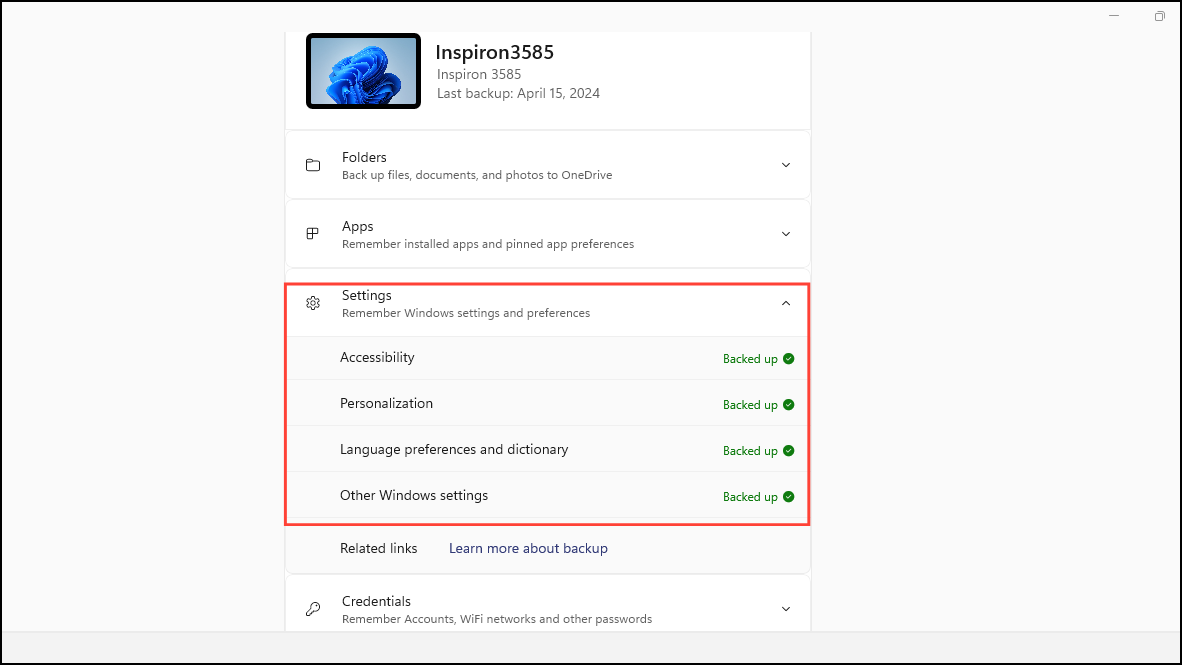Click the Last backup date text

click(x=518, y=93)
